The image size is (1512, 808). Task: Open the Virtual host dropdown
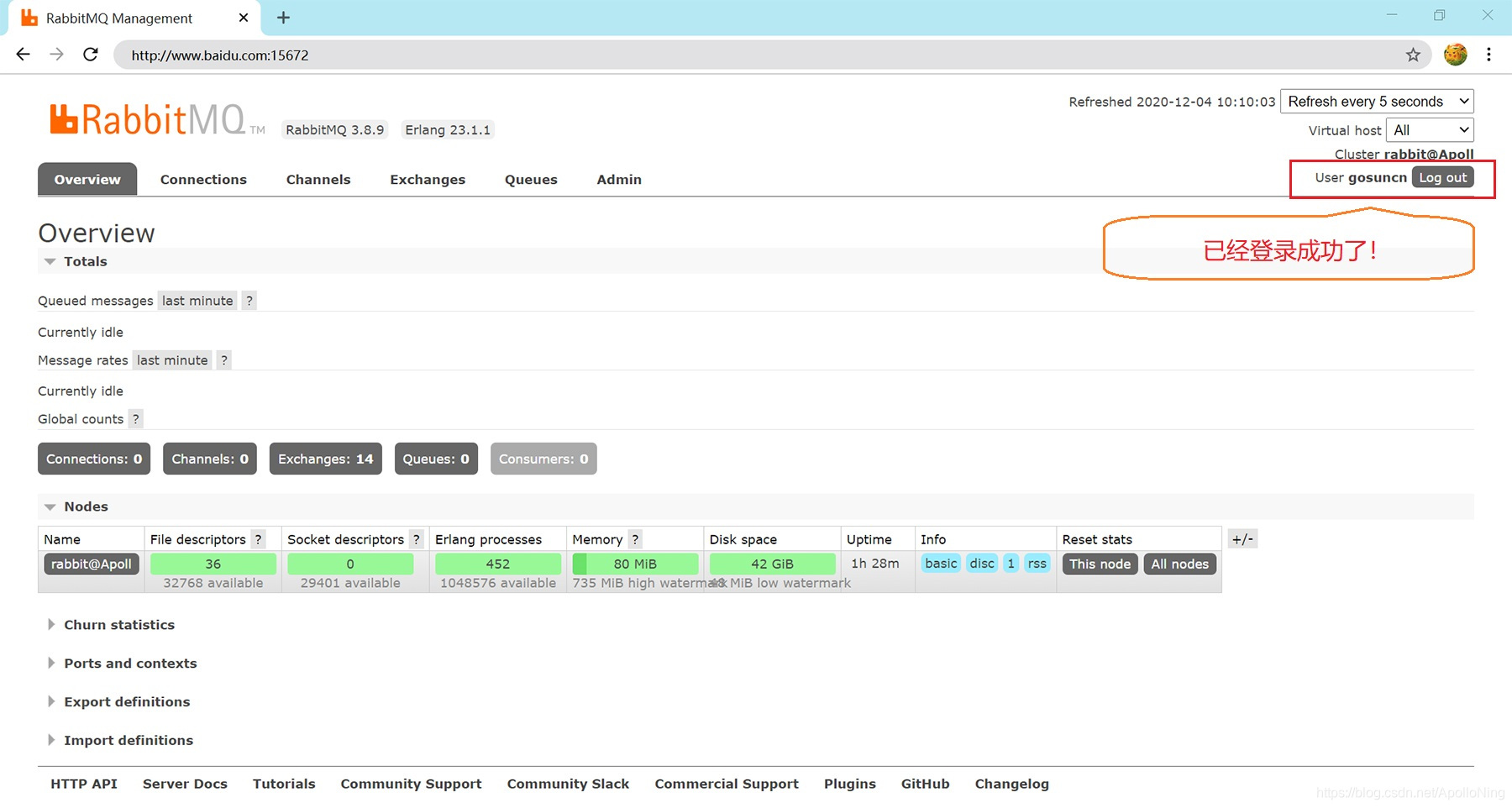tap(1430, 130)
